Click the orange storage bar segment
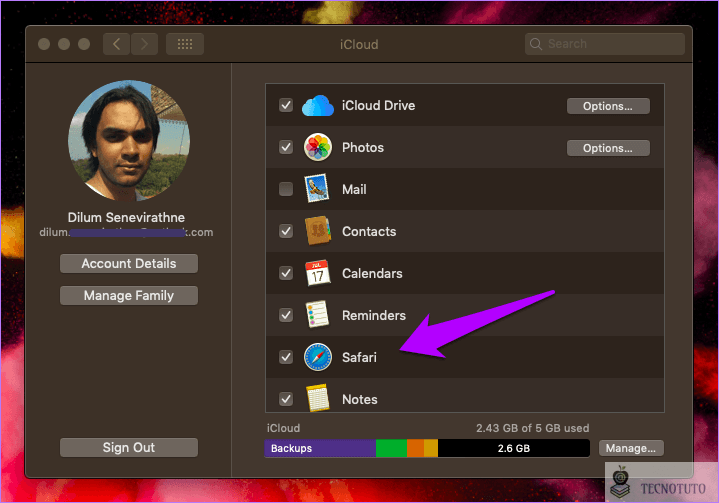This screenshot has width=719, height=503. pos(415,448)
